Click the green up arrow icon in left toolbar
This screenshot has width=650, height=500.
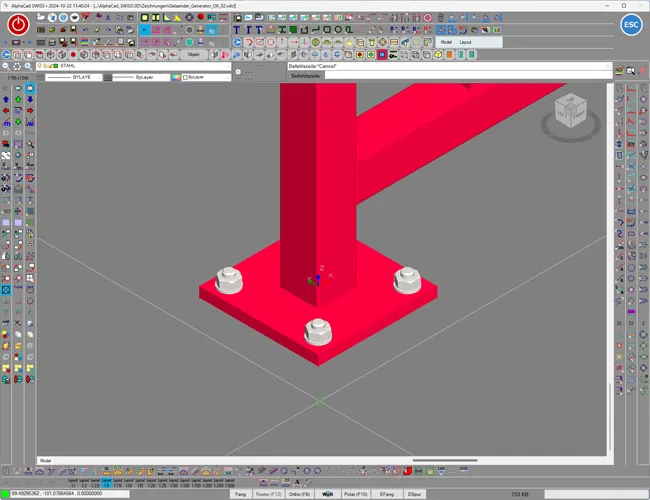point(18,99)
